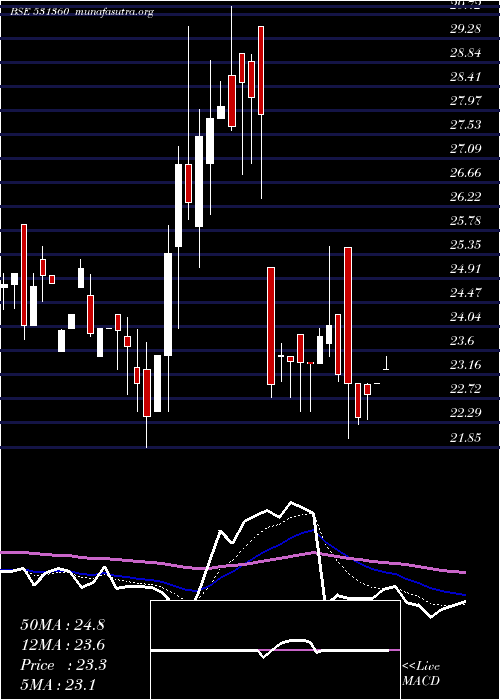The height and width of the screenshot is (700, 500).
Task: Click the 29.28 price axis label
Action: pos(466,29)
